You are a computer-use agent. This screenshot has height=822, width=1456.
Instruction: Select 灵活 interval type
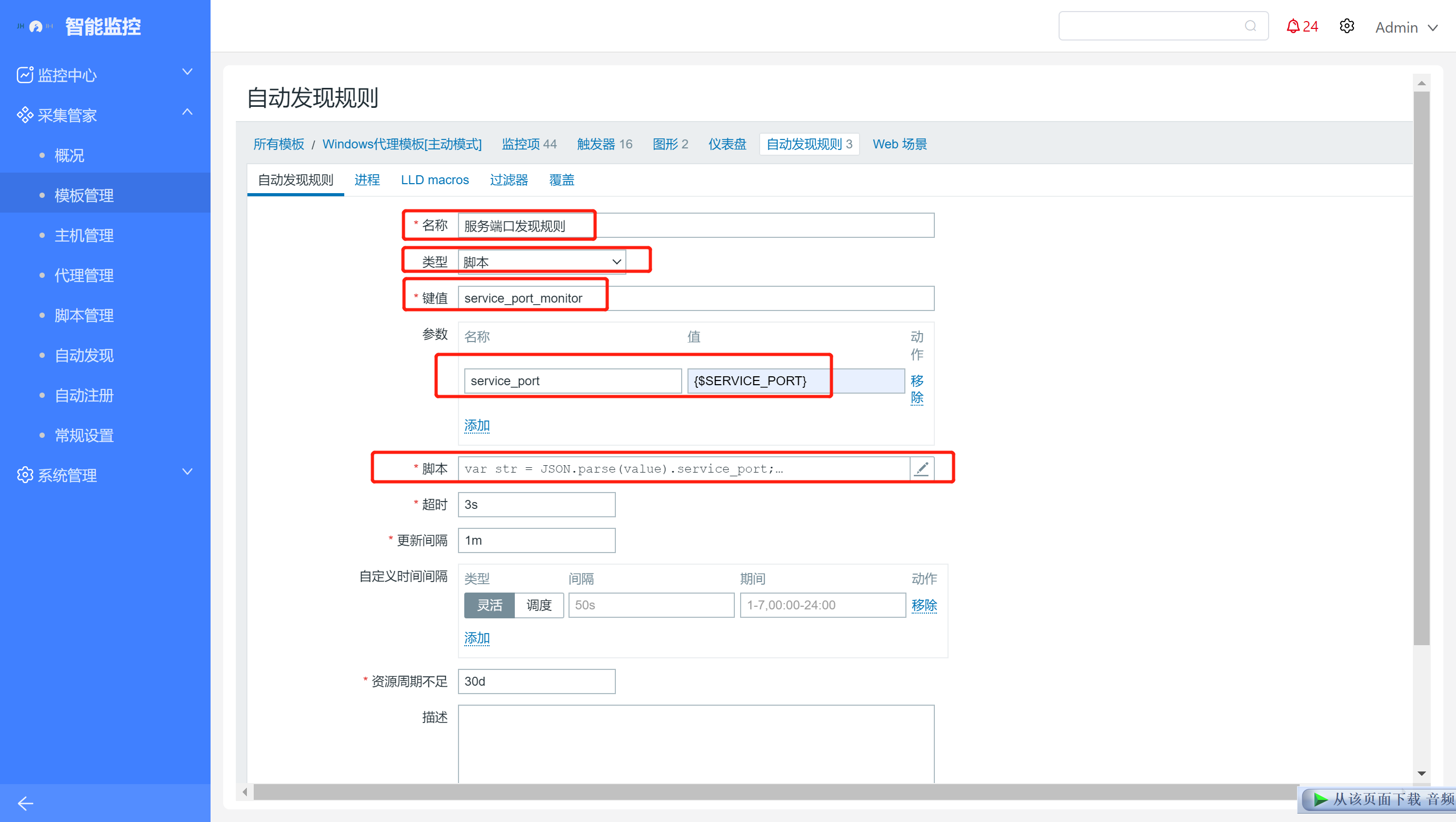tap(490, 605)
